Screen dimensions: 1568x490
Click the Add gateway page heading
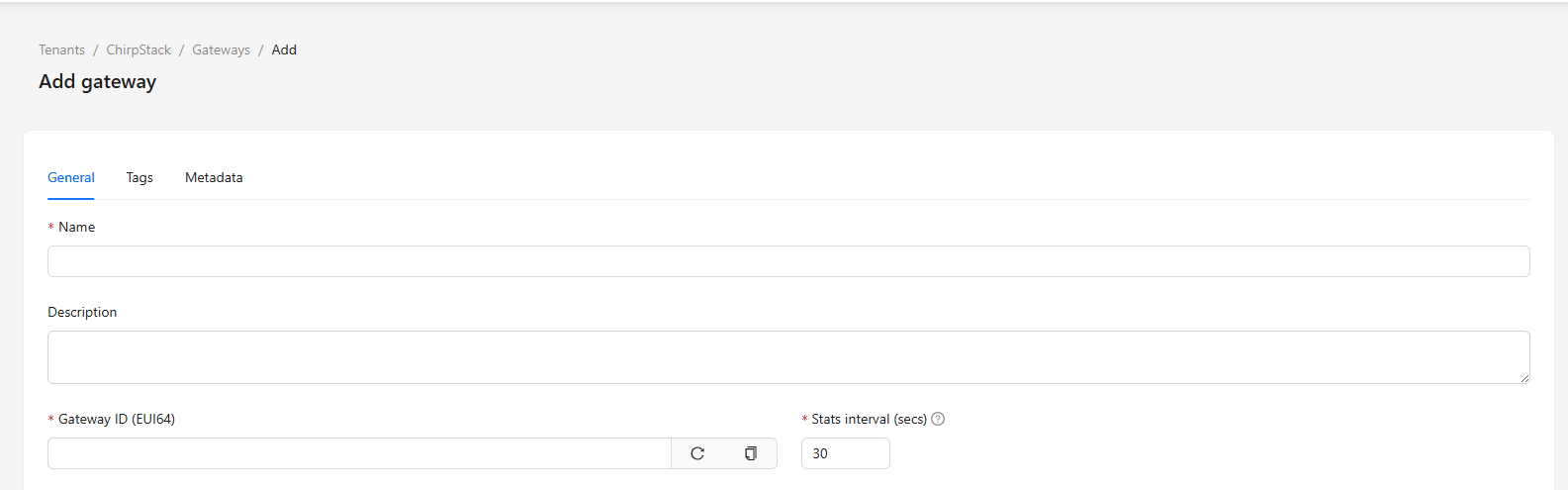pos(97,82)
